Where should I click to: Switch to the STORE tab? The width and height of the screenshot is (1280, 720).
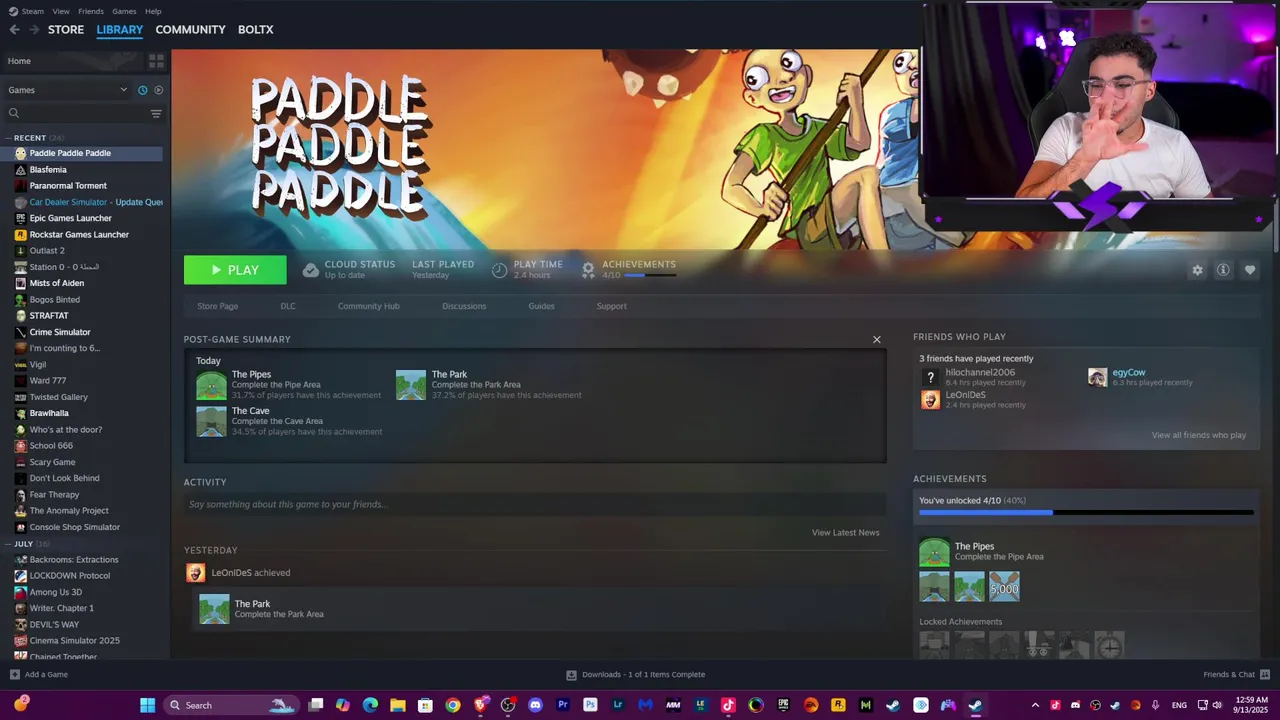pos(66,30)
